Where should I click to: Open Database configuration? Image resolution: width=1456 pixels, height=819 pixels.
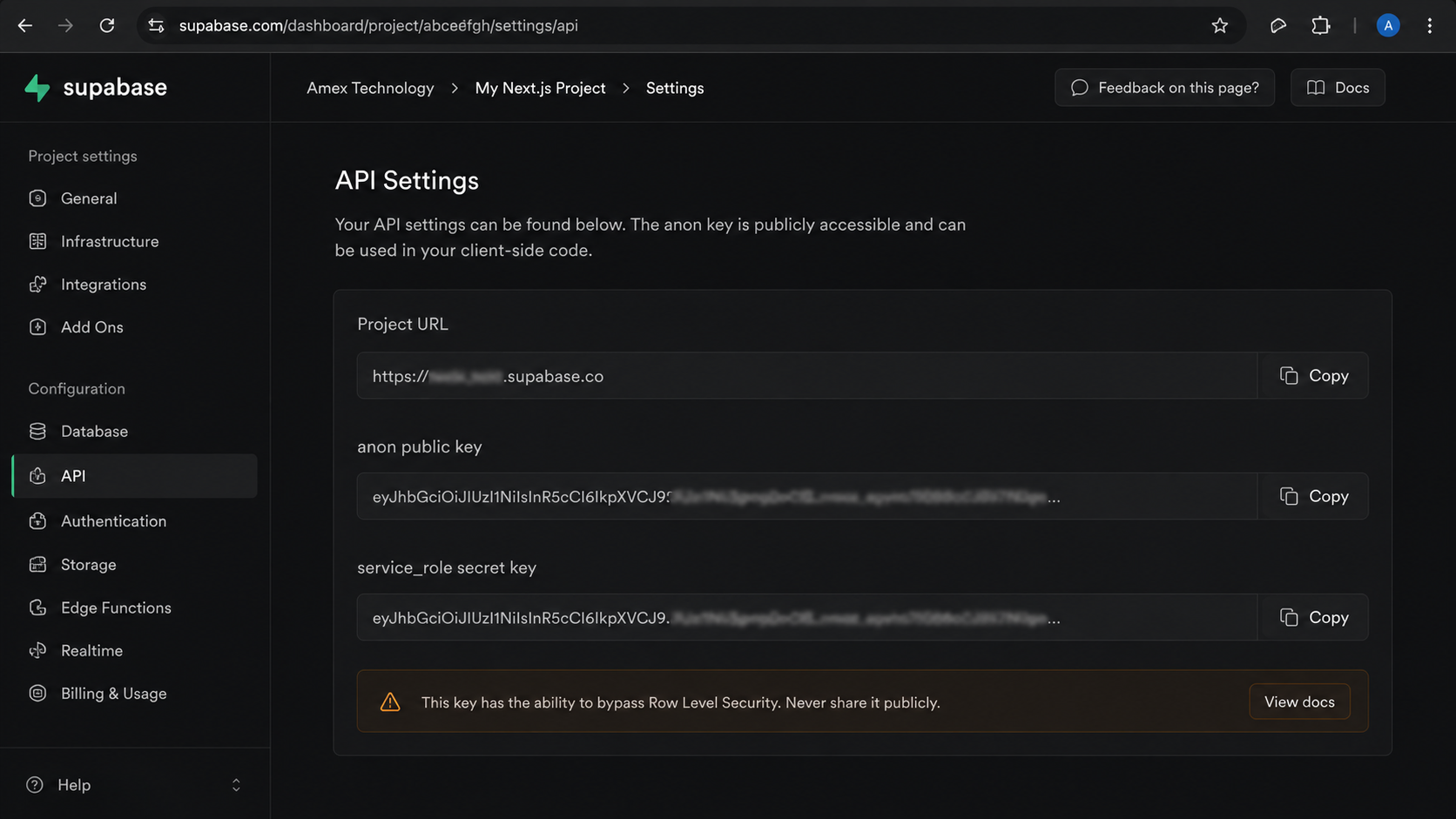pyautogui.click(x=134, y=431)
